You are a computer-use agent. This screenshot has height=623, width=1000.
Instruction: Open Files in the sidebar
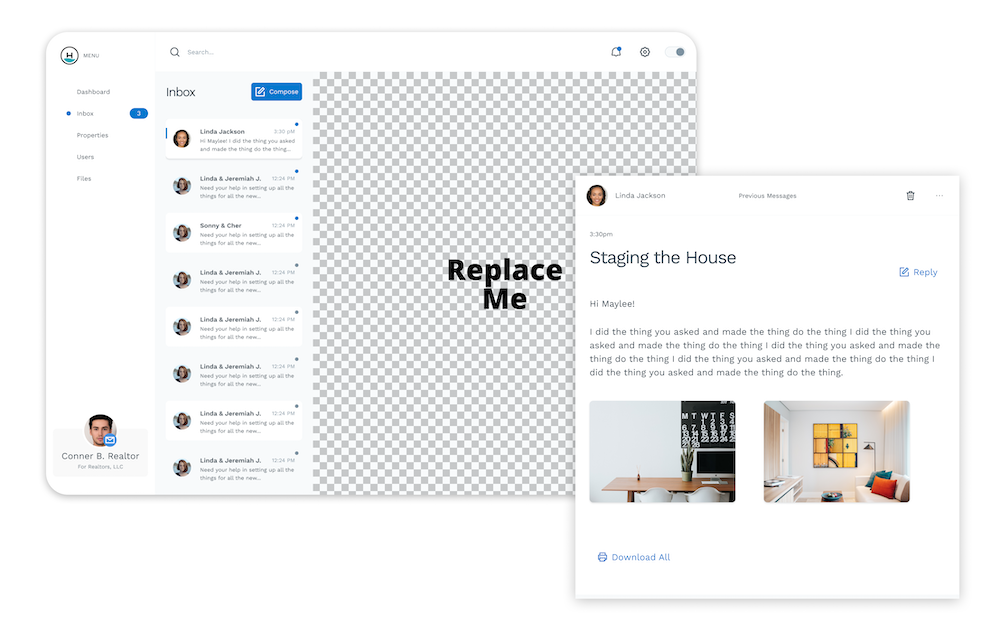(84, 179)
